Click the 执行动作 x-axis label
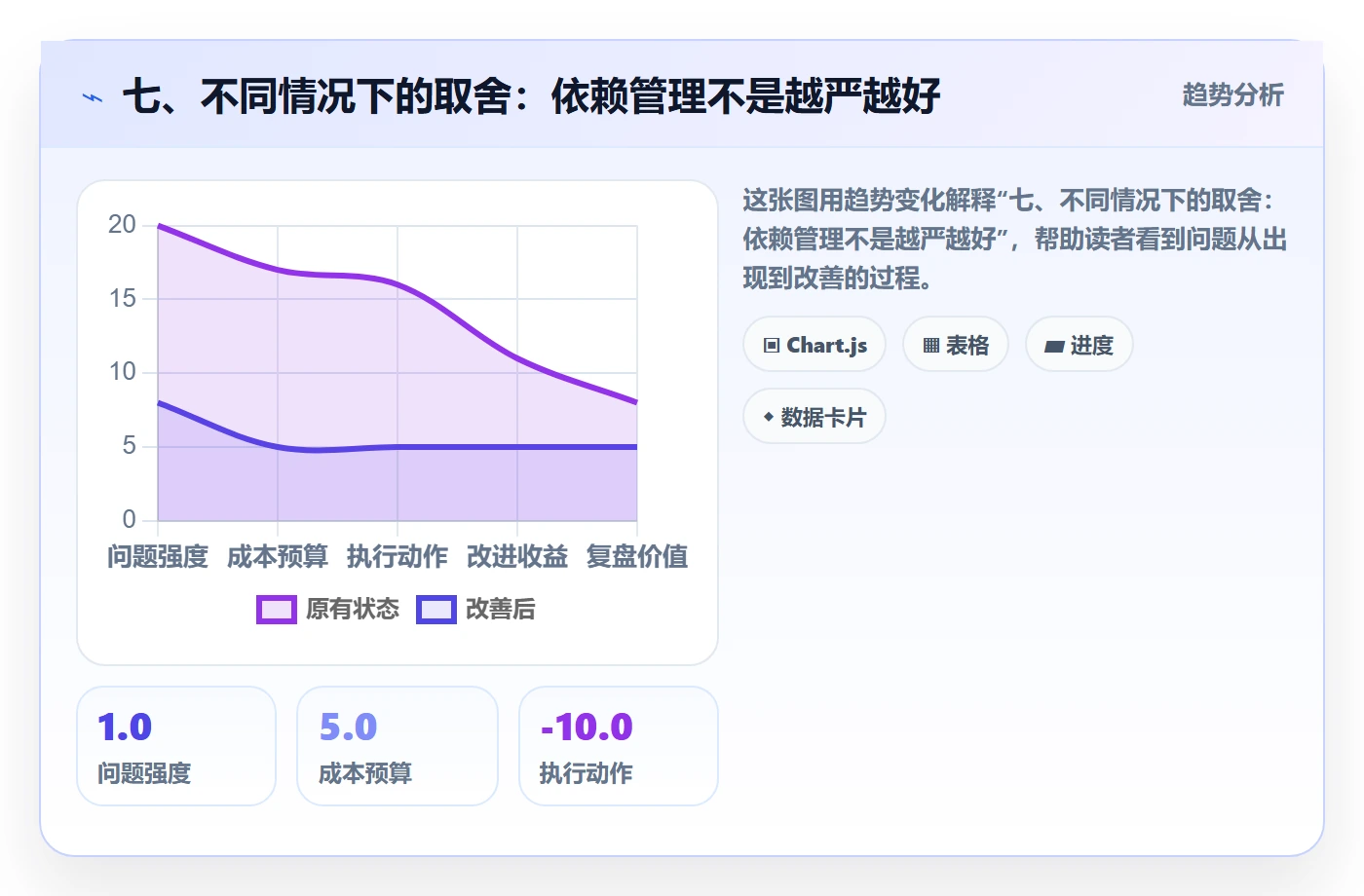1364x896 pixels. 398,557
